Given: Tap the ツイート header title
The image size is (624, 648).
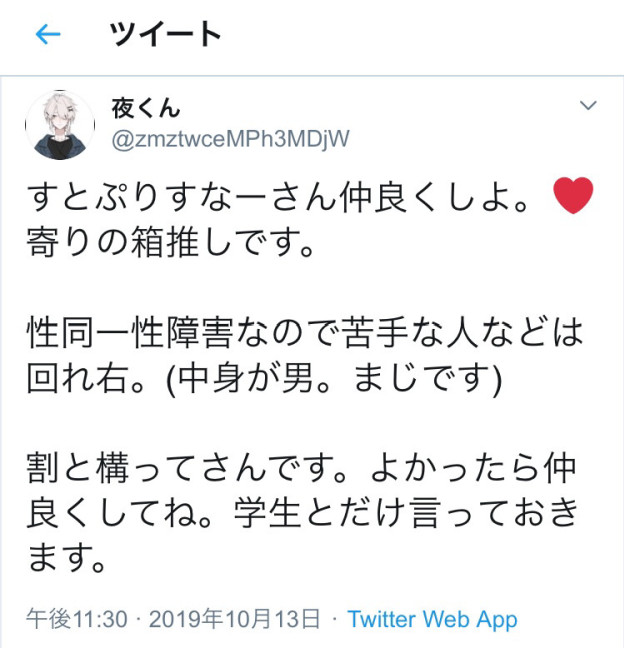Looking at the screenshot, I should click(165, 34).
